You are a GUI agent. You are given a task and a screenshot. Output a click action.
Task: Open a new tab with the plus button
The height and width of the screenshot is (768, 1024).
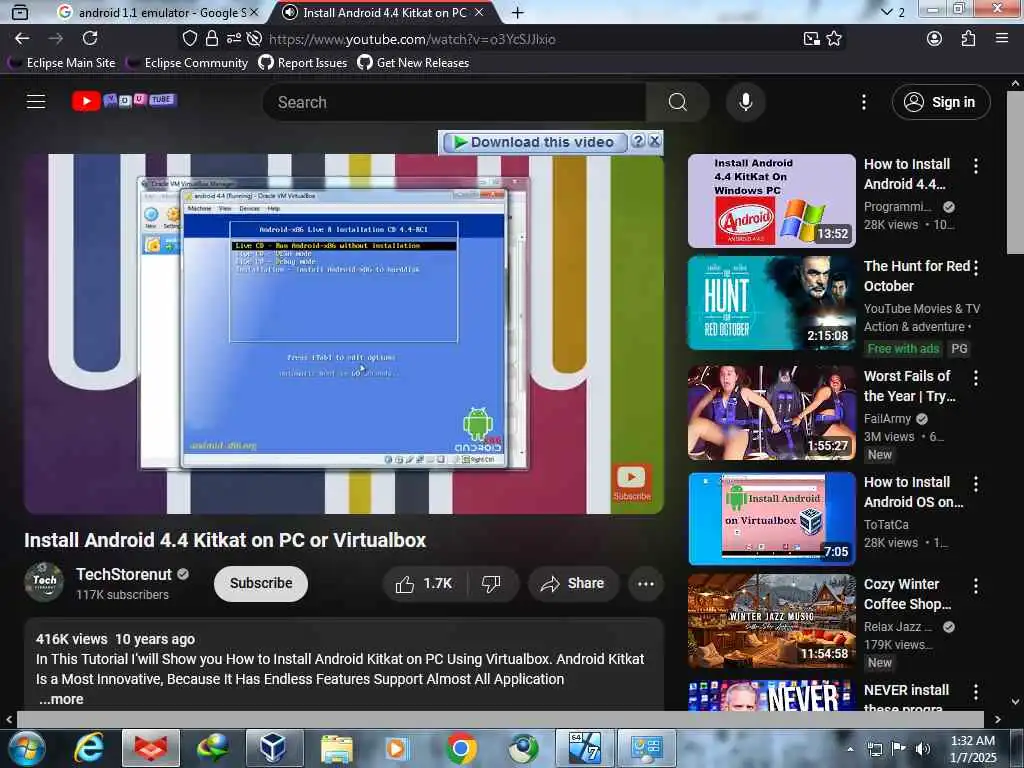click(x=517, y=12)
